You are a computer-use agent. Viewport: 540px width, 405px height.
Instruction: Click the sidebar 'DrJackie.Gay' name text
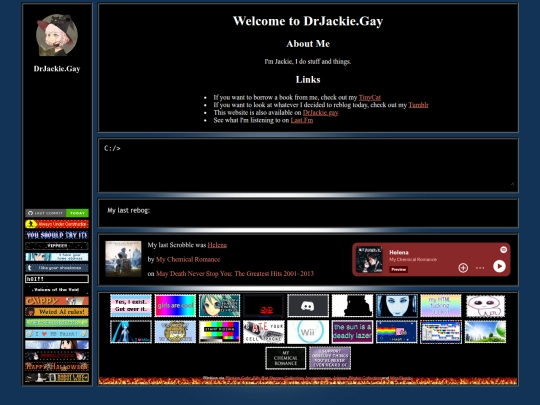click(57, 69)
